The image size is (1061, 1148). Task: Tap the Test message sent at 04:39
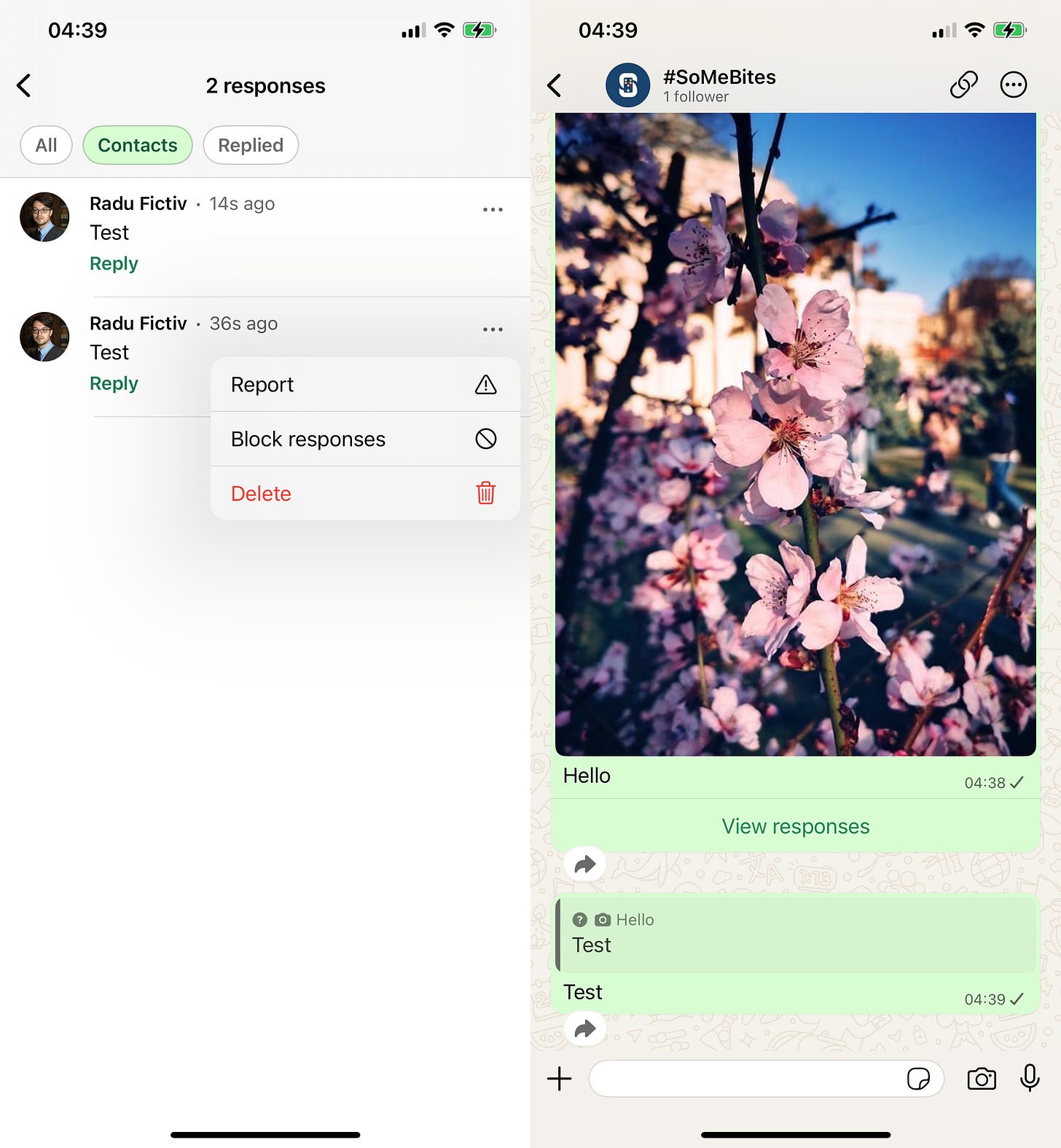[x=583, y=992]
